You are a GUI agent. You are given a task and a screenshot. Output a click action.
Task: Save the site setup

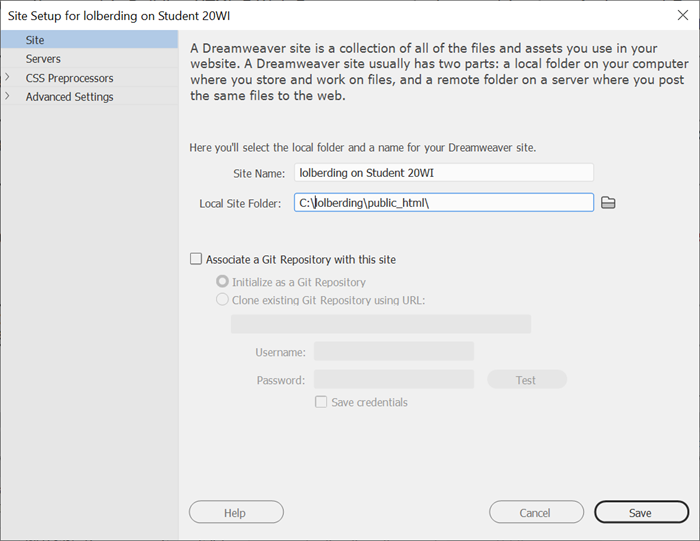click(x=641, y=512)
